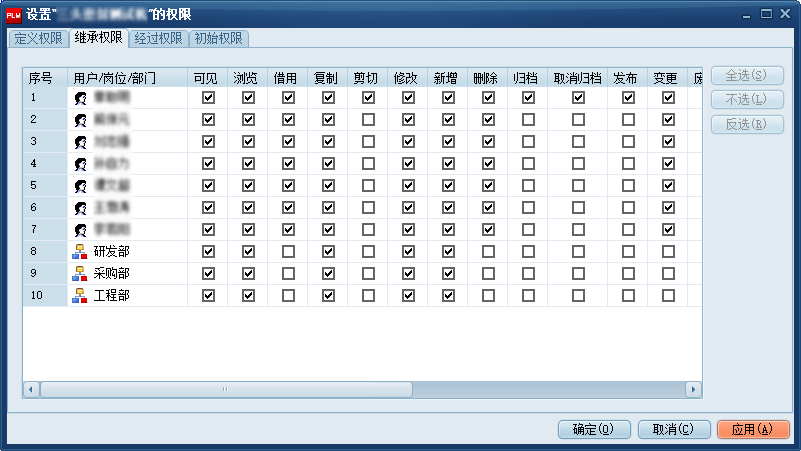Select the user icon in row 3

[x=81, y=142]
